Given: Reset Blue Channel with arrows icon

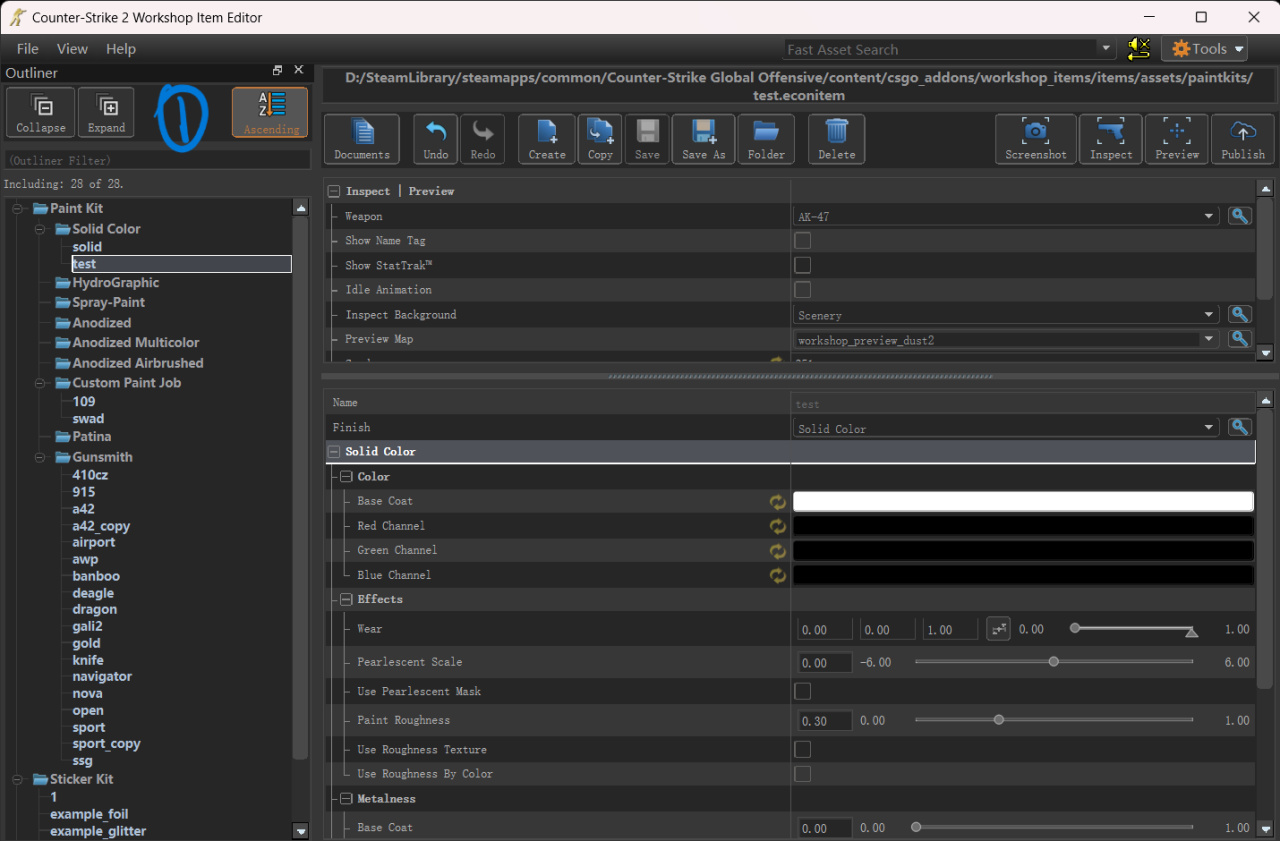Looking at the screenshot, I should pos(777,575).
